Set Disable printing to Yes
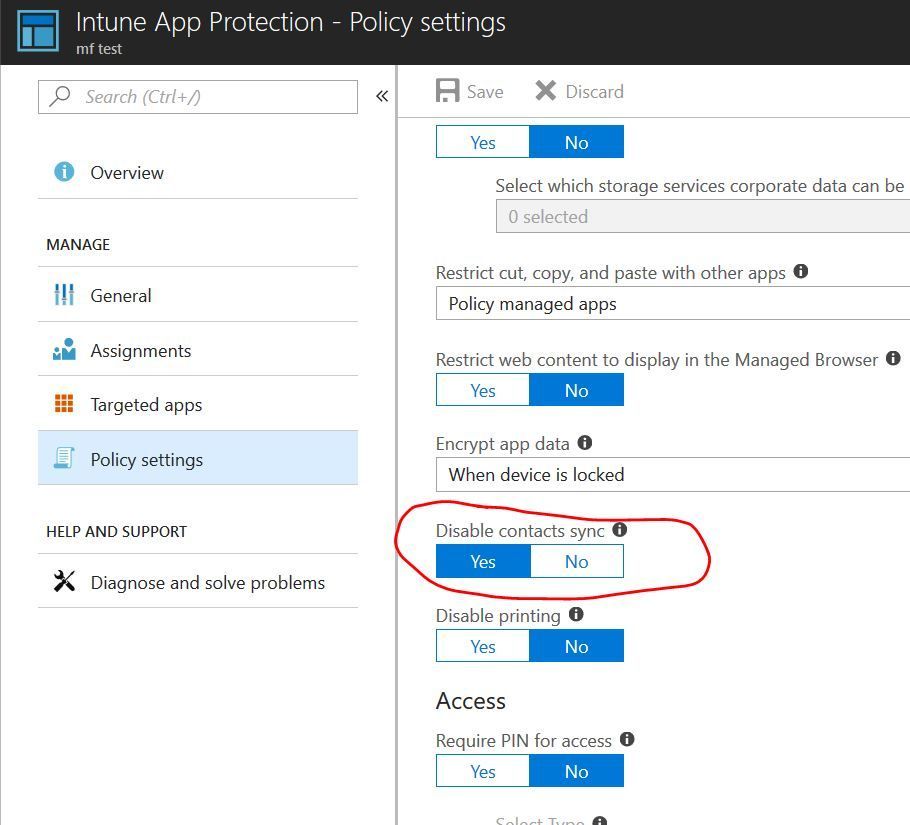Image resolution: width=910 pixels, height=825 pixels. point(483,646)
